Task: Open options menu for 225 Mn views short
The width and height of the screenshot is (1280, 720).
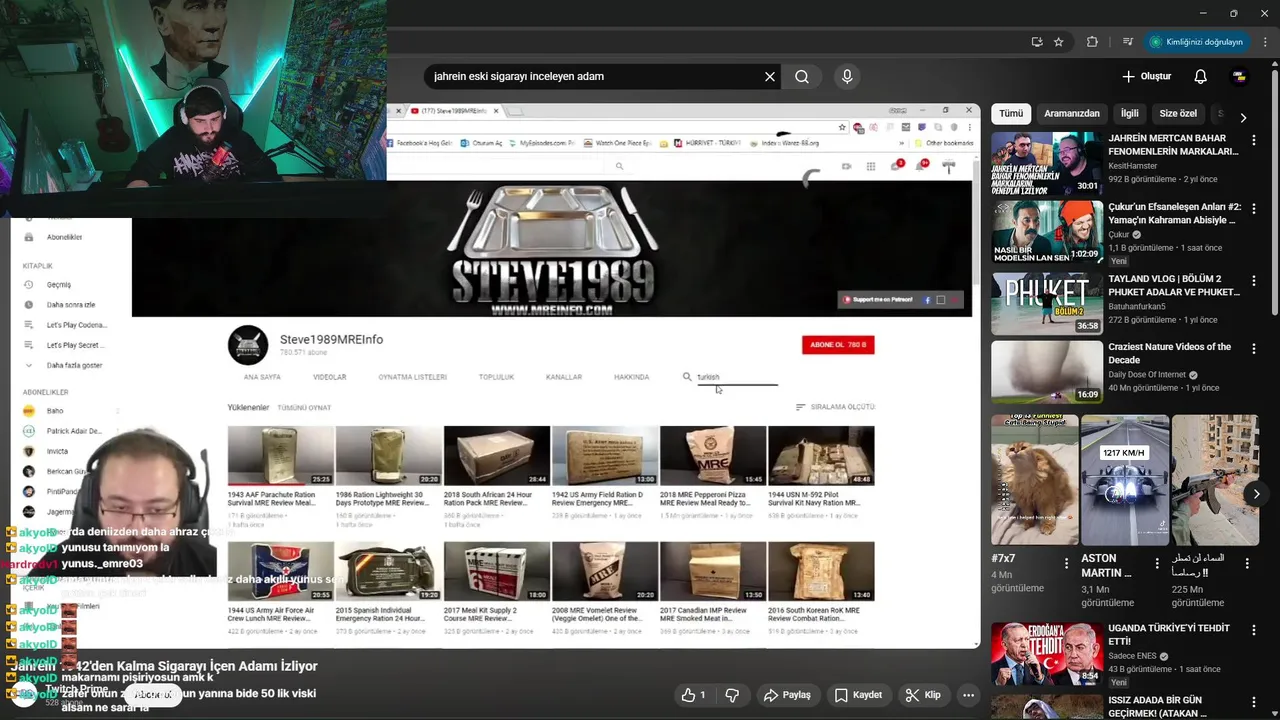Action: pyautogui.click(x=1247, y=564)
